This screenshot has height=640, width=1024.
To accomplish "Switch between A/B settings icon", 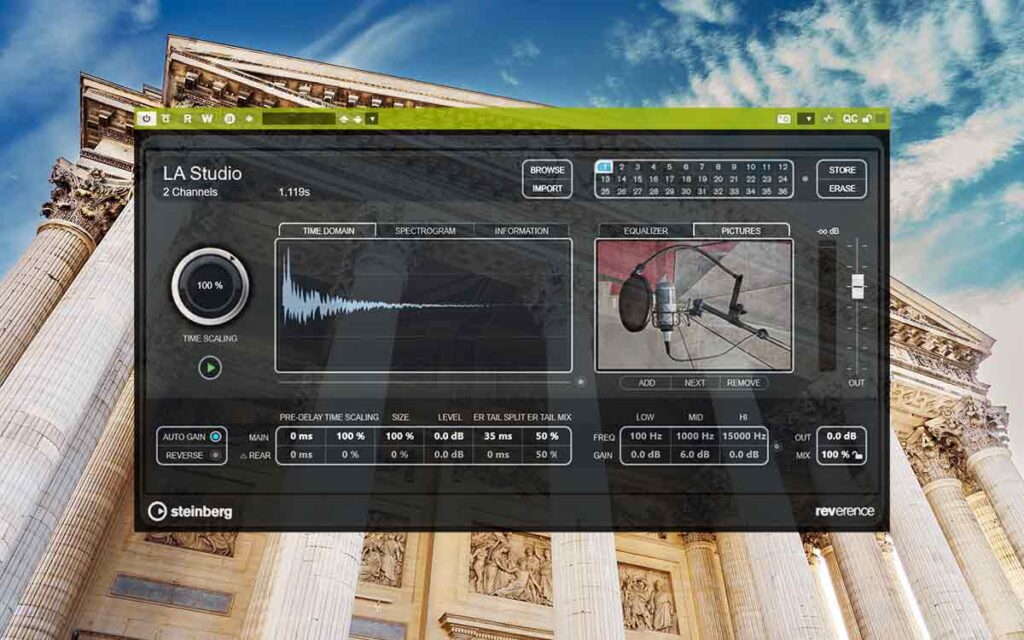I will tap(230, 118).
